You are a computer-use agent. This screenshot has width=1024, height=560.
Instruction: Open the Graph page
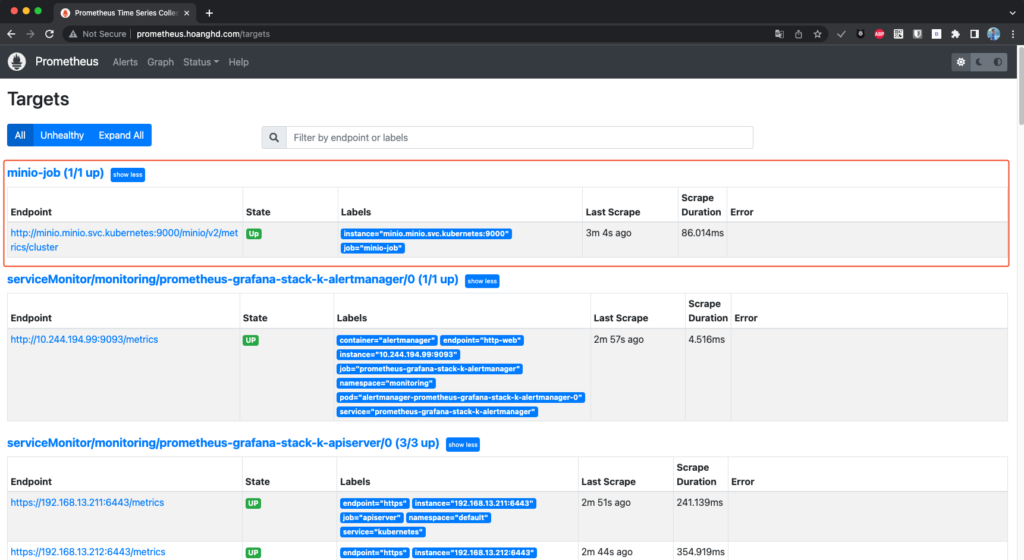pos(160,62)
